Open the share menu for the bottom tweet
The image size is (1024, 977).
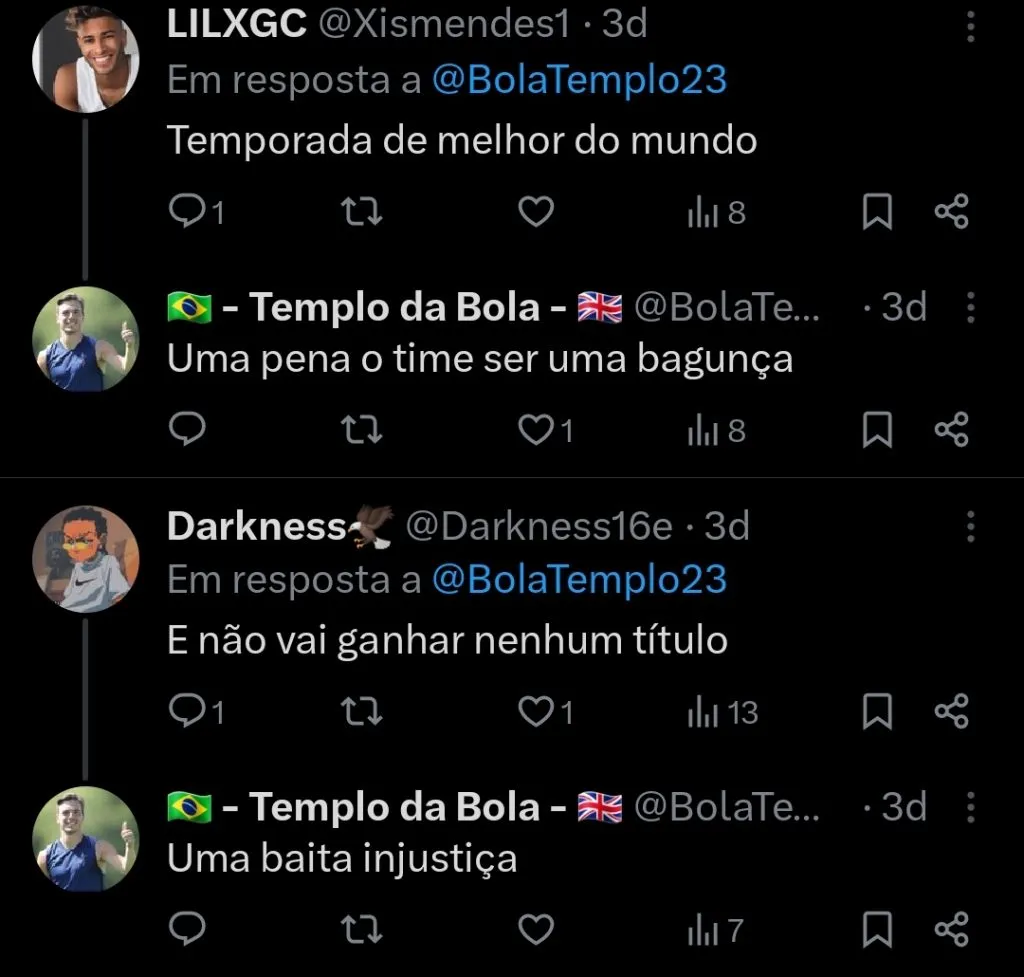point(950,929)
